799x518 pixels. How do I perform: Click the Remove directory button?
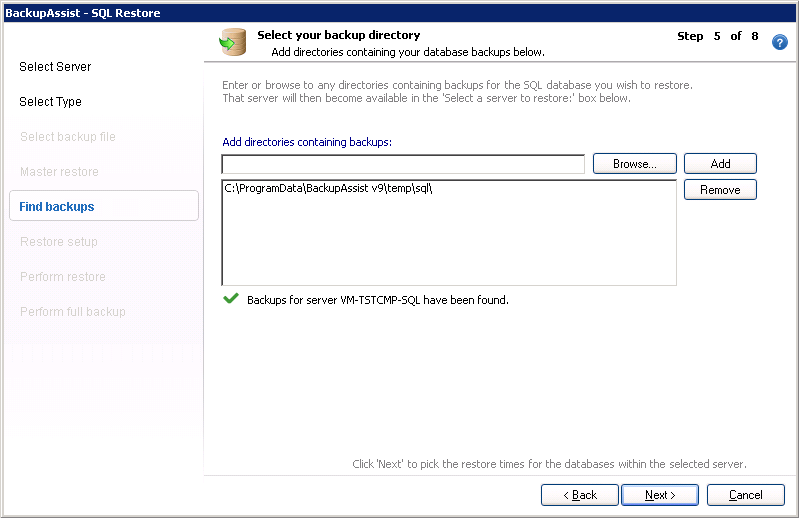[x=720, y=189]
